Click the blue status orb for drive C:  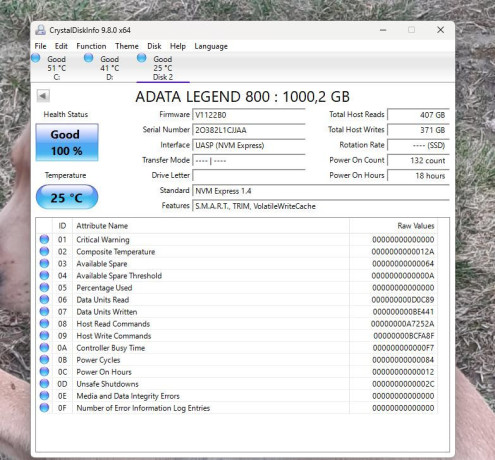tap(36, 58)
